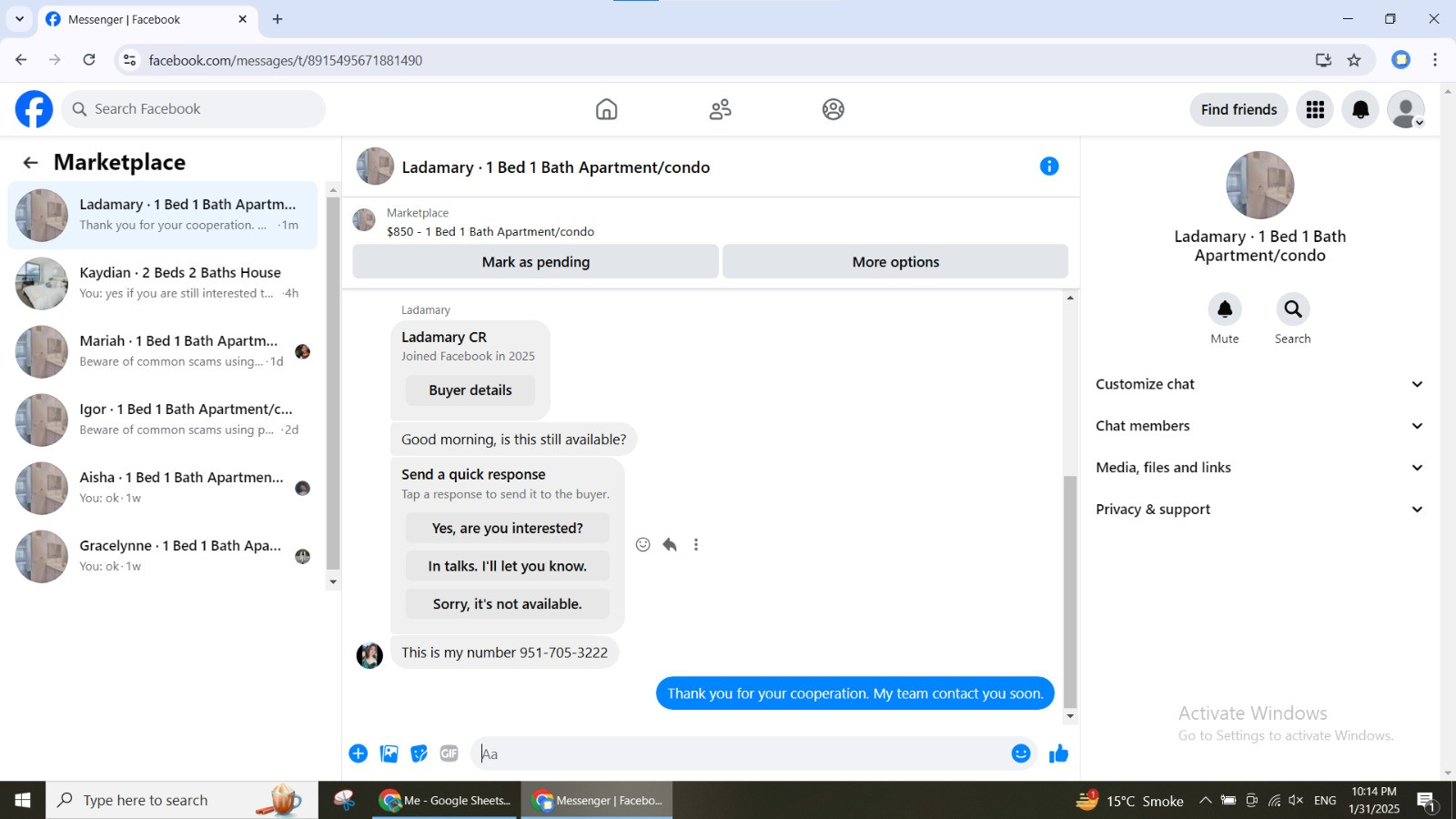Reload the page in the browser
Viewport: 1456px width, 819px height.
(89, 60)
